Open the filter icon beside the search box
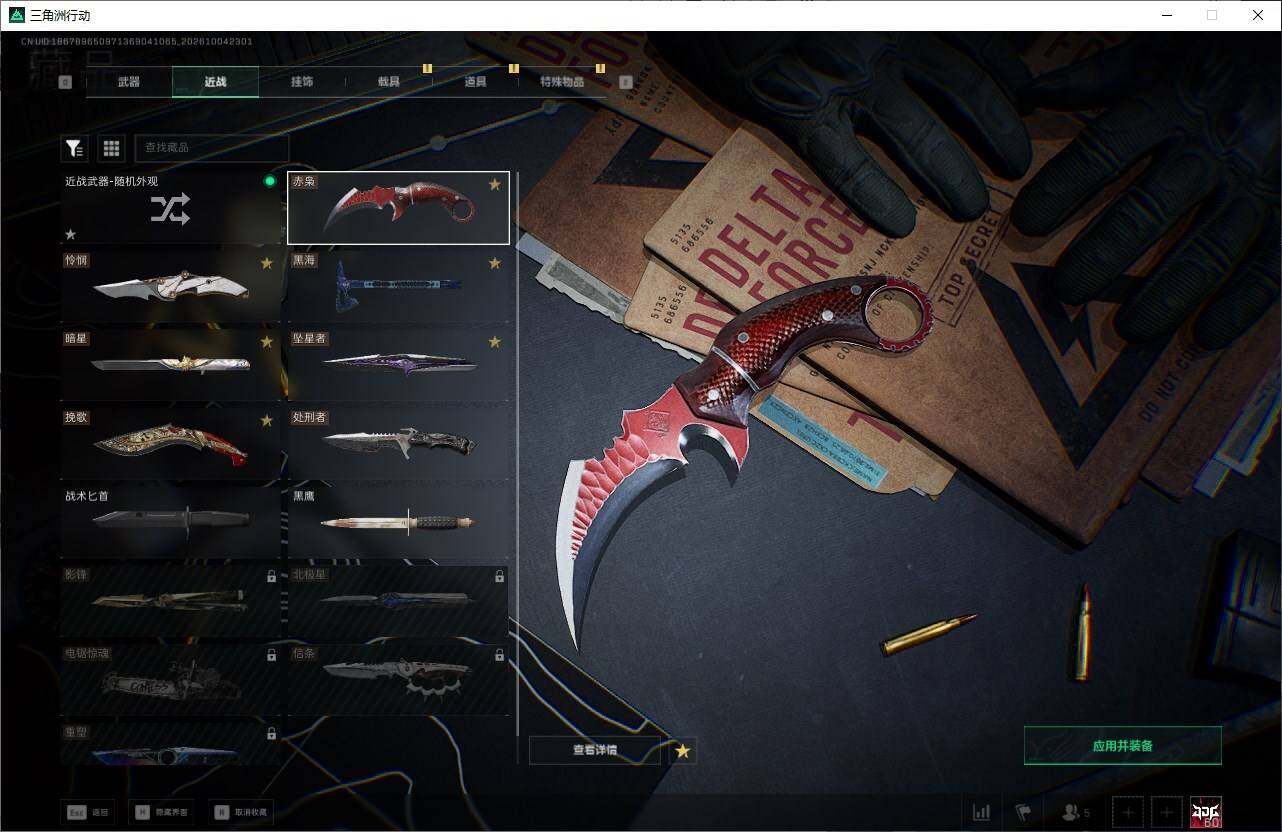Image resolution: width=1282 pixels, height=832 pixels. coord(74,148)
